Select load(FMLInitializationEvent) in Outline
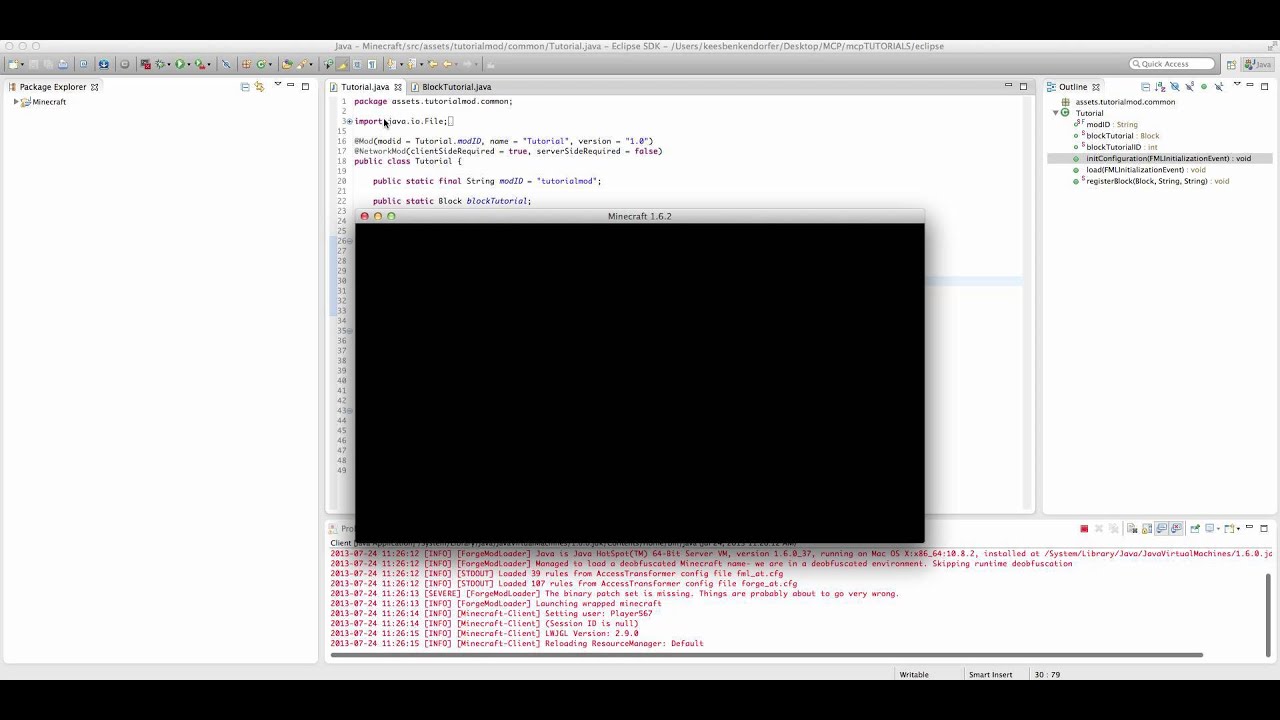This screenshot has height=720, width=1280. point(1146,170)
